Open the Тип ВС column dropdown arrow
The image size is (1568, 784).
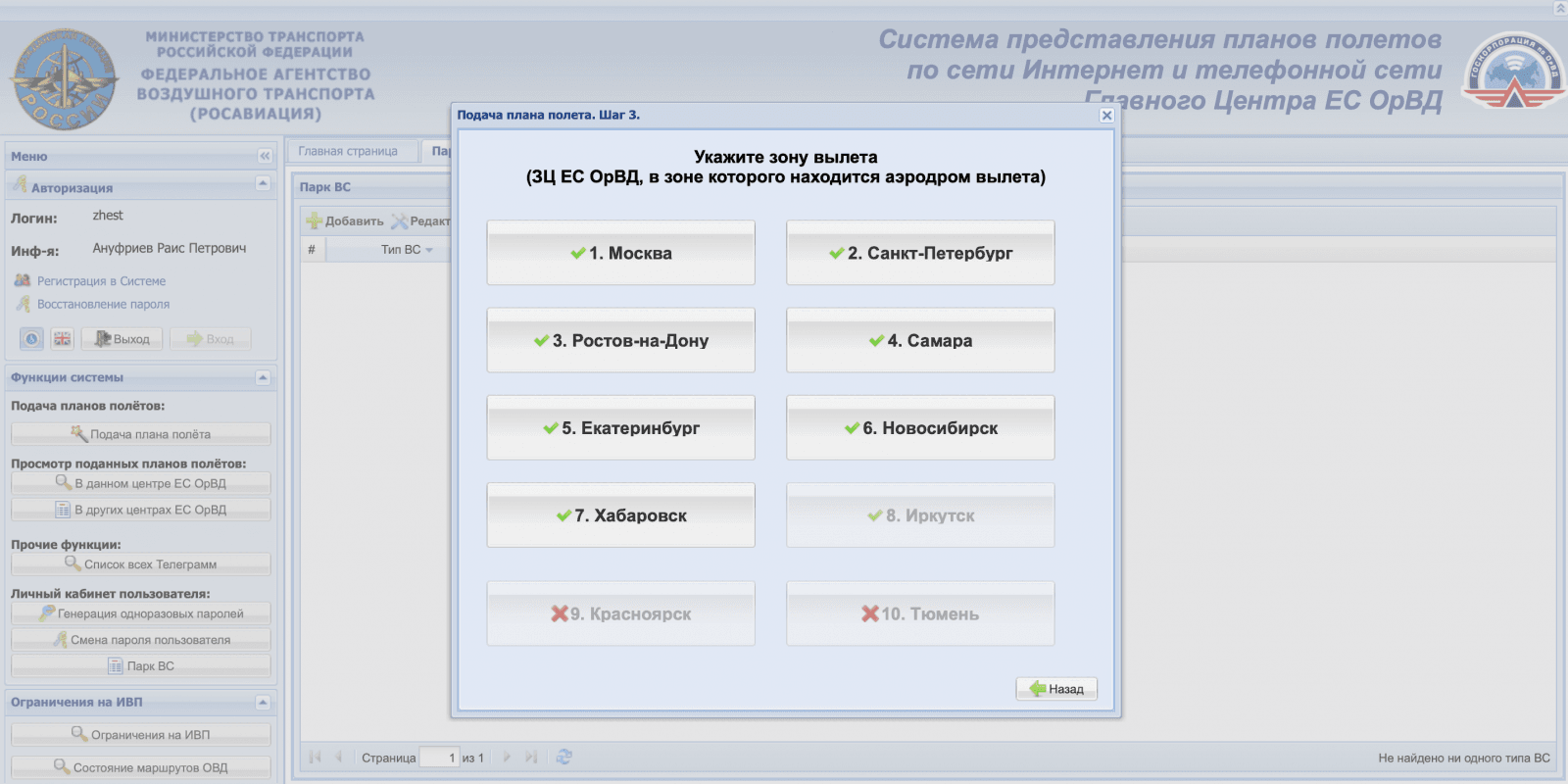429,250
